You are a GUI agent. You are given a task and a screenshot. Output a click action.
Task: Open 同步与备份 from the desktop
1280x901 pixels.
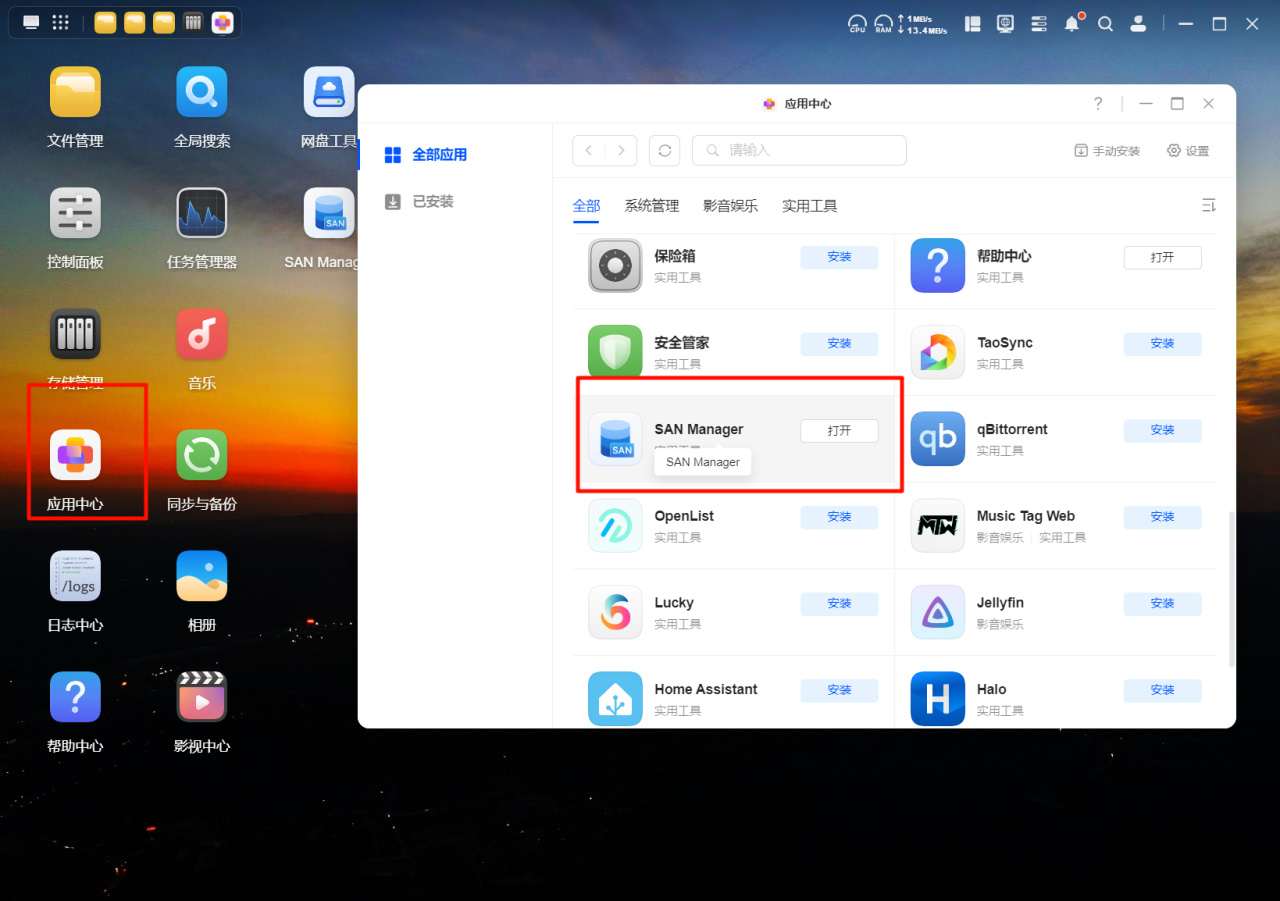pos(202,455)
